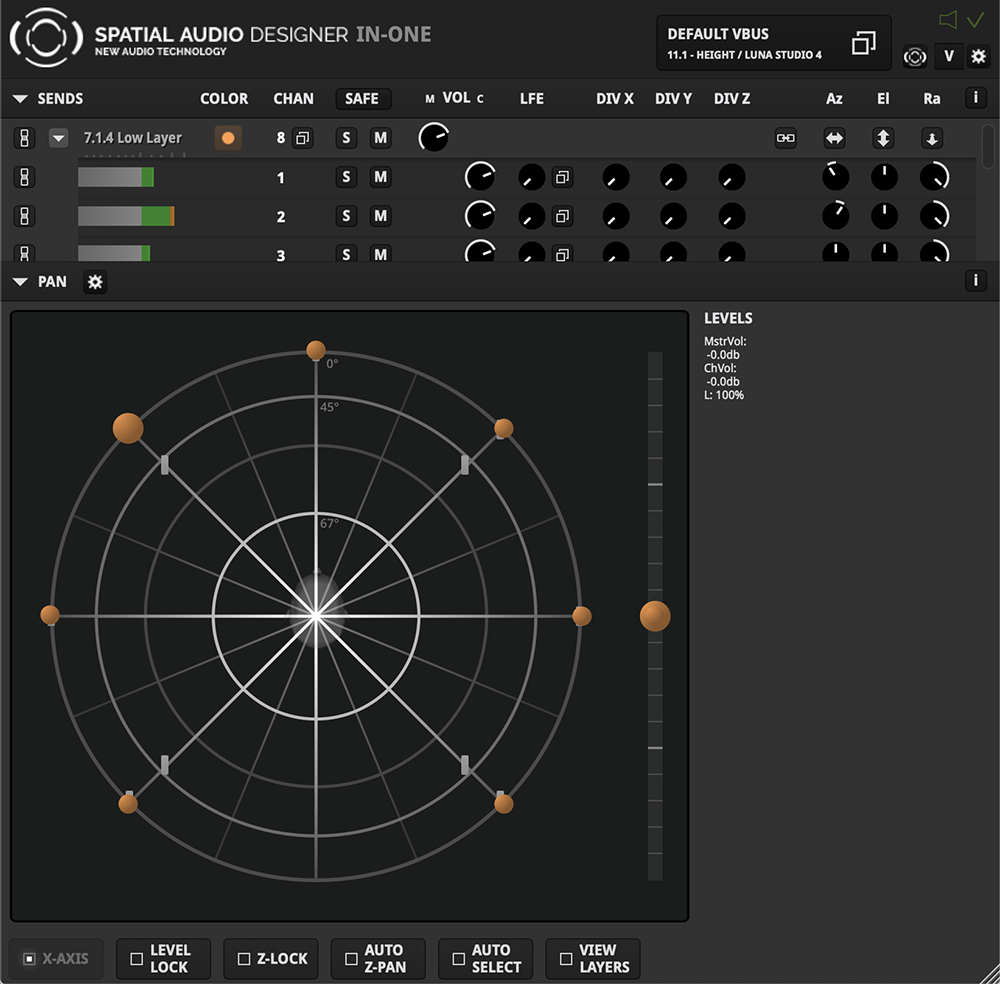Click the horizontal arrows Az icon

point(834,138)
